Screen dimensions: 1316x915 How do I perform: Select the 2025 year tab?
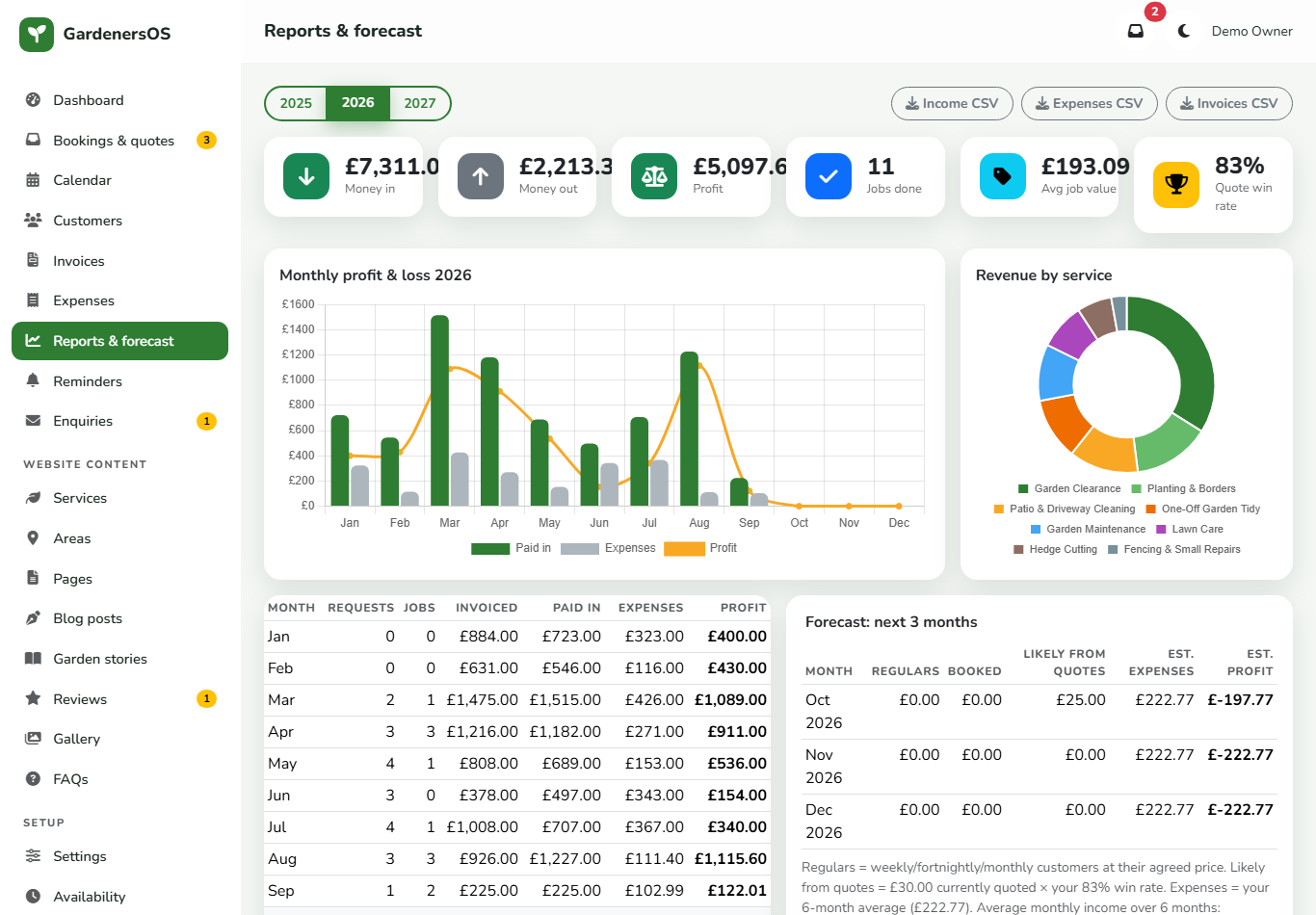pos(296,103)
